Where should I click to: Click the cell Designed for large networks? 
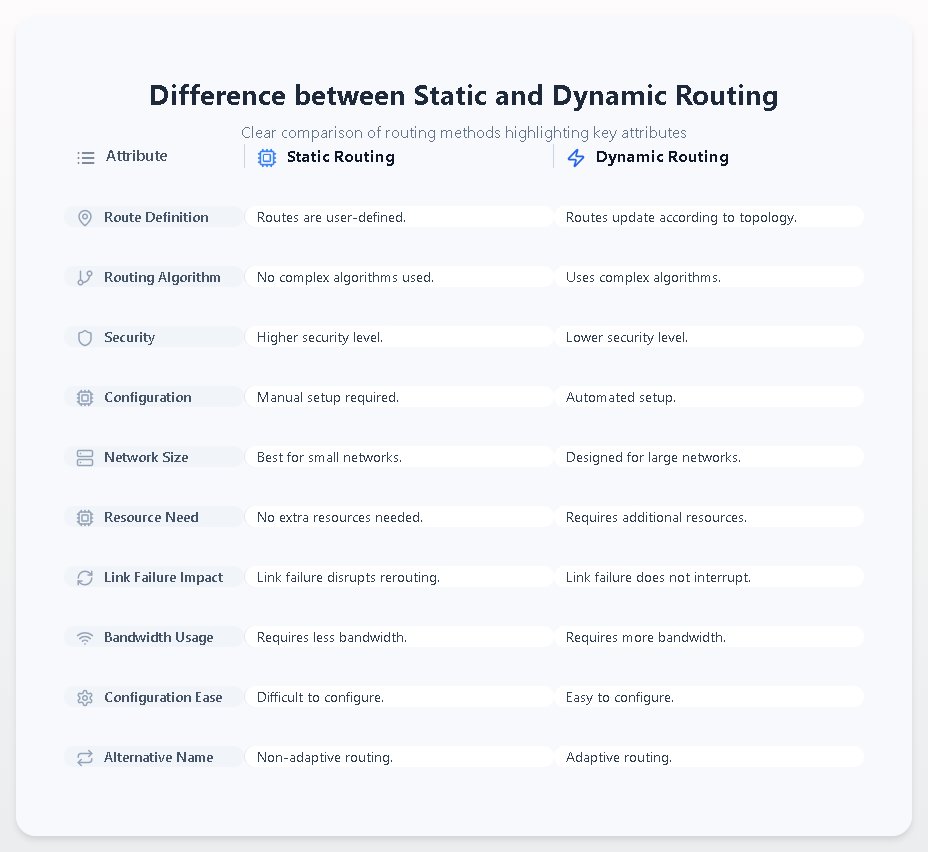coord(709,457)
